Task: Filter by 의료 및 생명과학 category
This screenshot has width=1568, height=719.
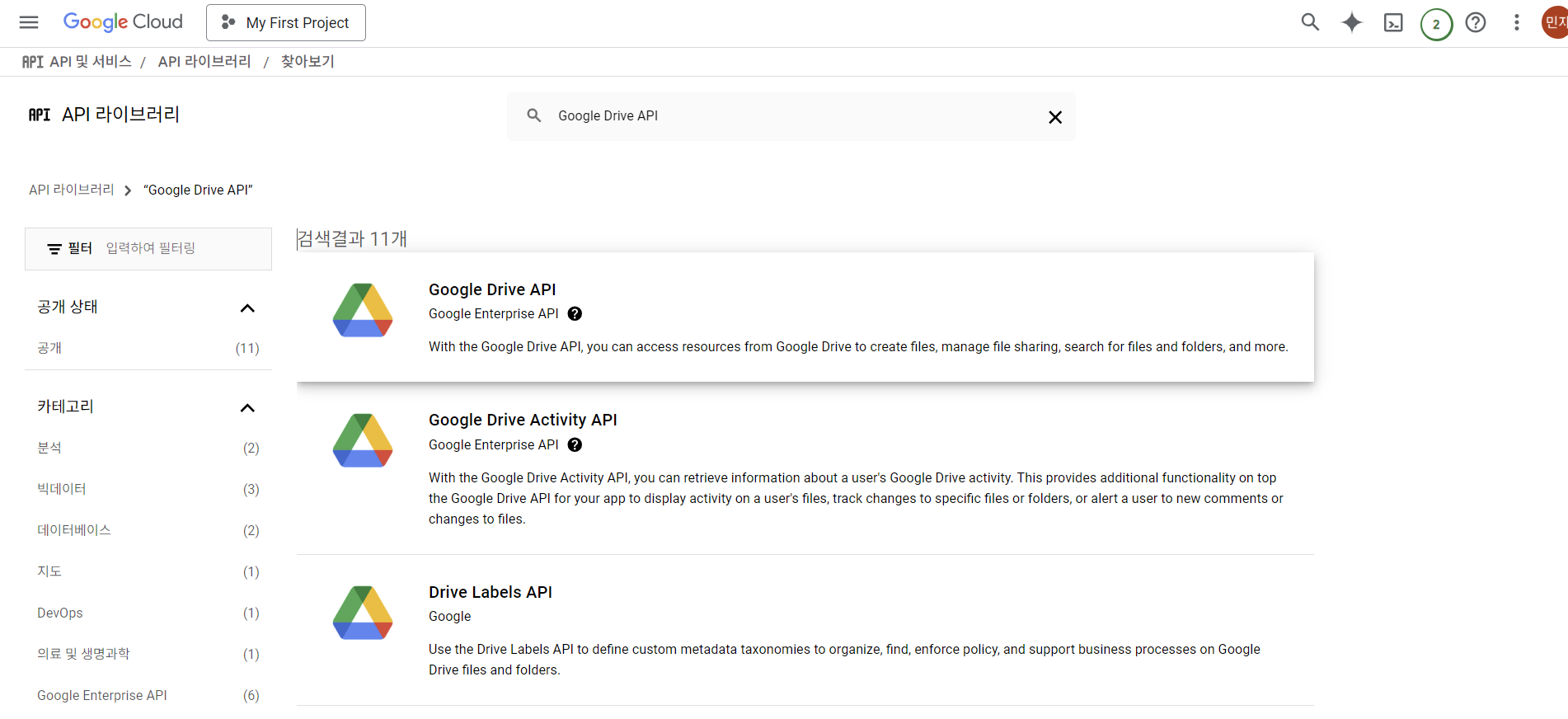Action: click(148, 654)
